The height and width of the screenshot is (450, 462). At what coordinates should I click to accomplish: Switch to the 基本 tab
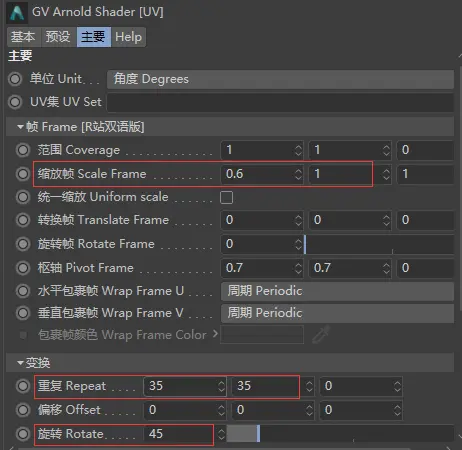24,37
